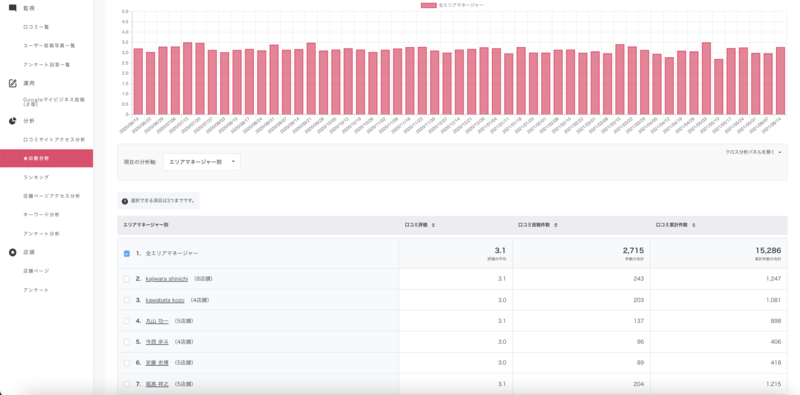Click the 96 post count value
Screen dimensions: 800x395
(640, 342)
